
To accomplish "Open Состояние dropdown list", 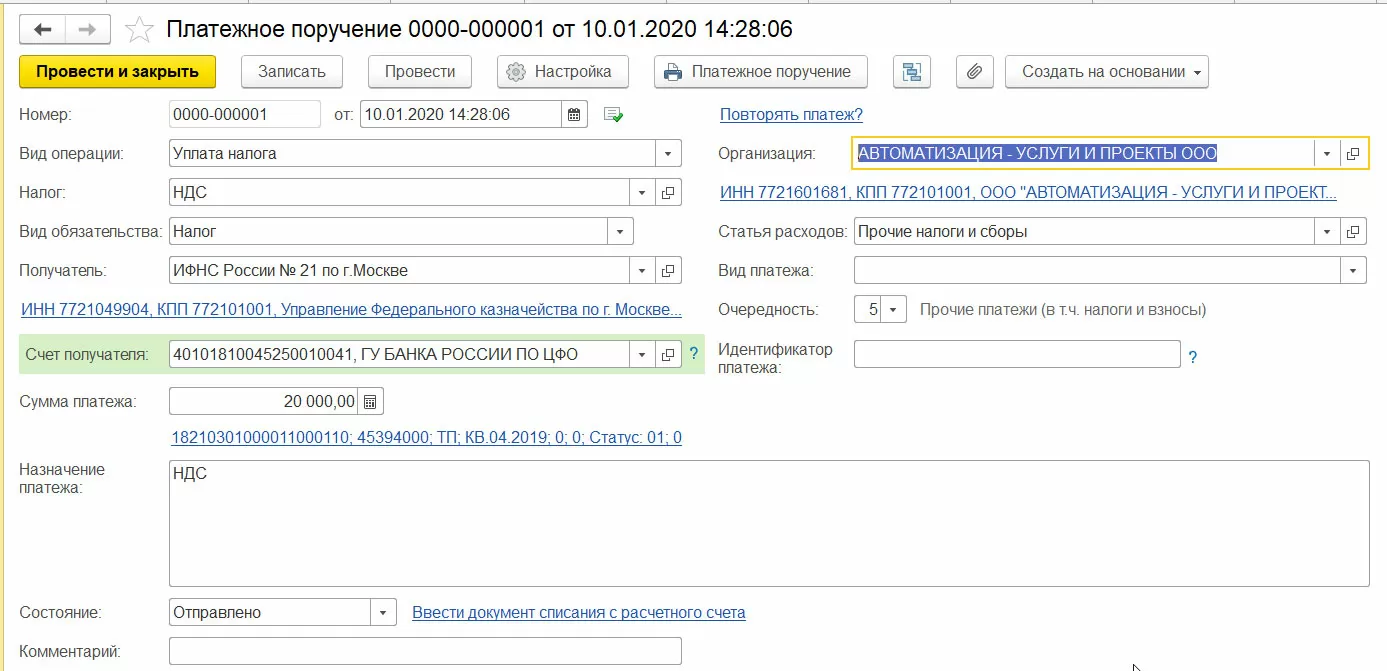I will coord(383,613).
